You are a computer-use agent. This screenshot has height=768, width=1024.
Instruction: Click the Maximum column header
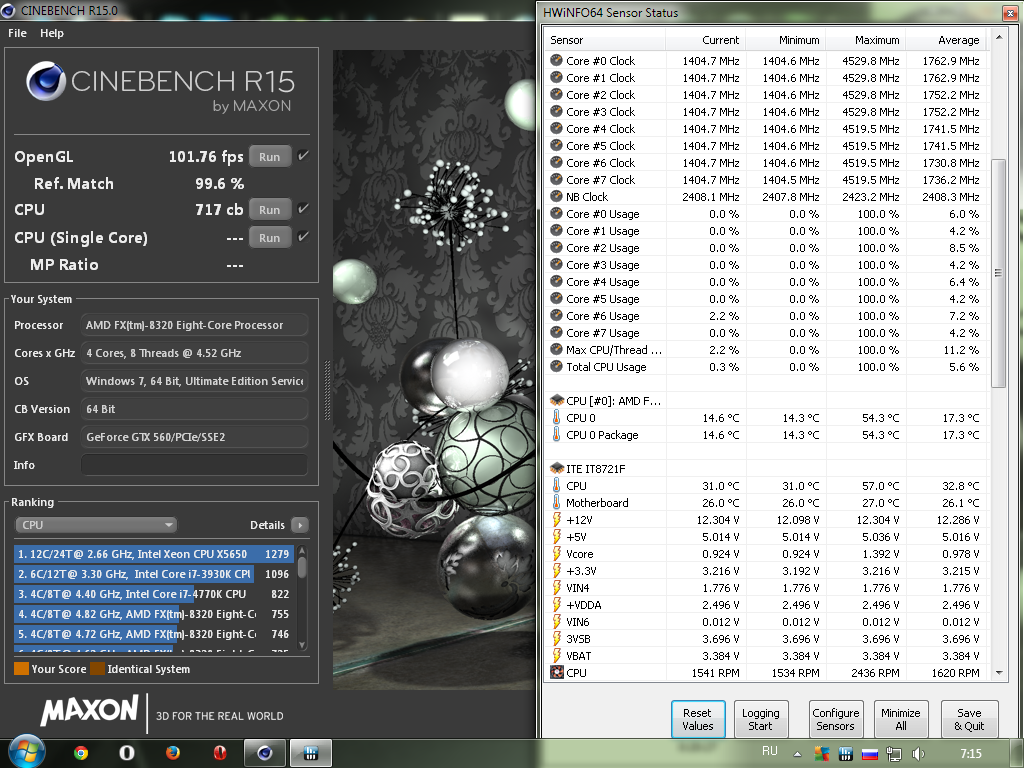click(x=866, y=40)
